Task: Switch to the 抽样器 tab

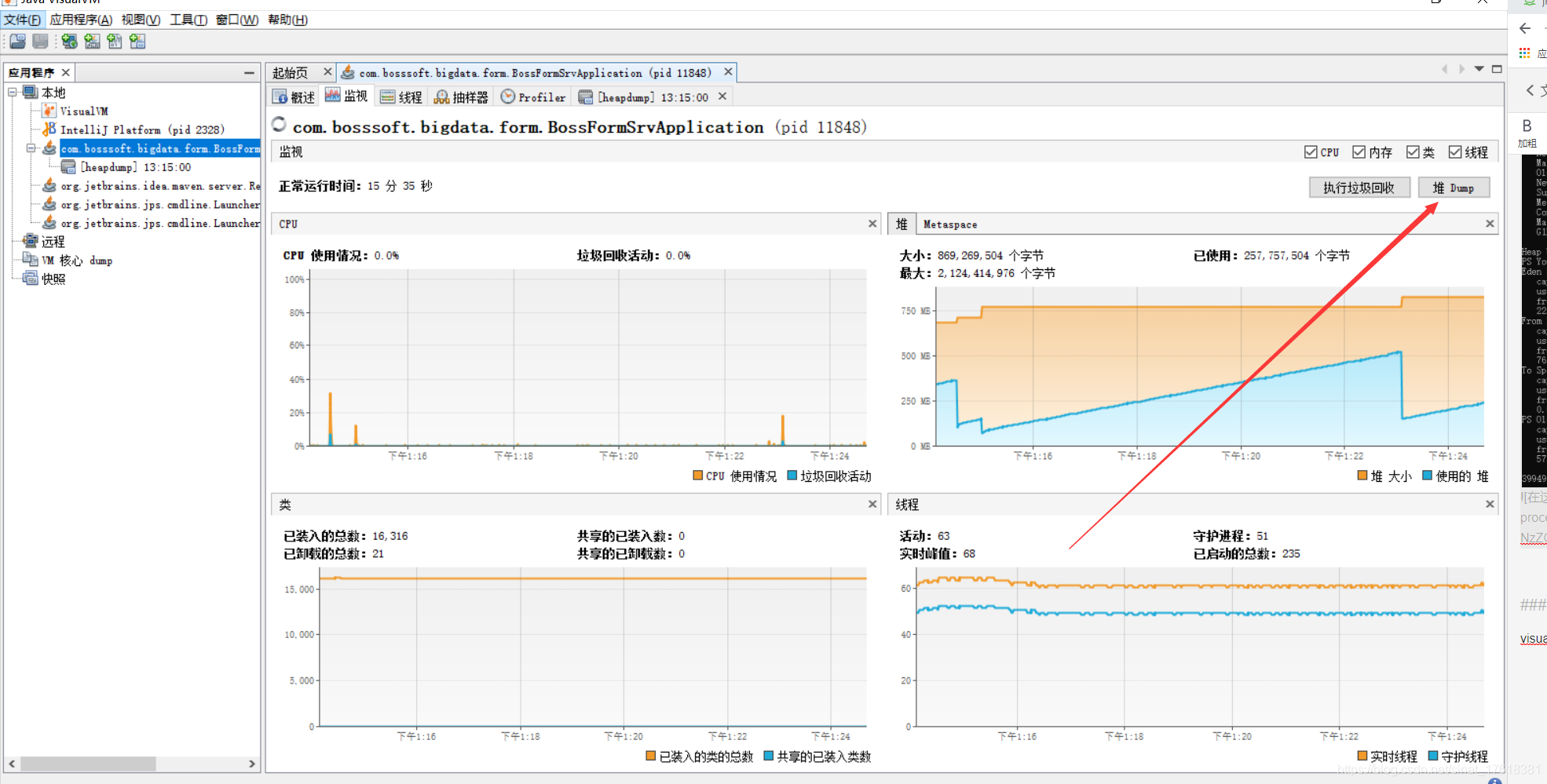Action: 462,97
